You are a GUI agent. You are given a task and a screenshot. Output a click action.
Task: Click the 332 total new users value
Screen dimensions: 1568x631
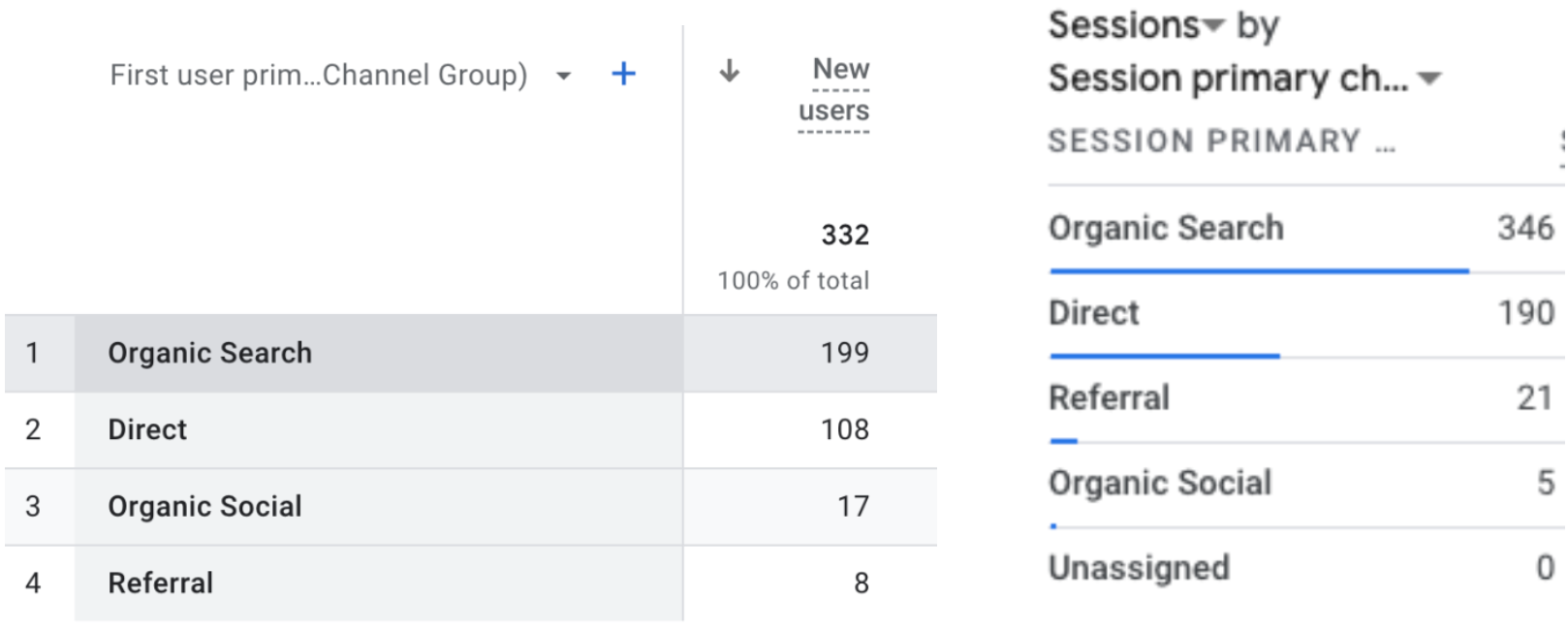(844, 235)
